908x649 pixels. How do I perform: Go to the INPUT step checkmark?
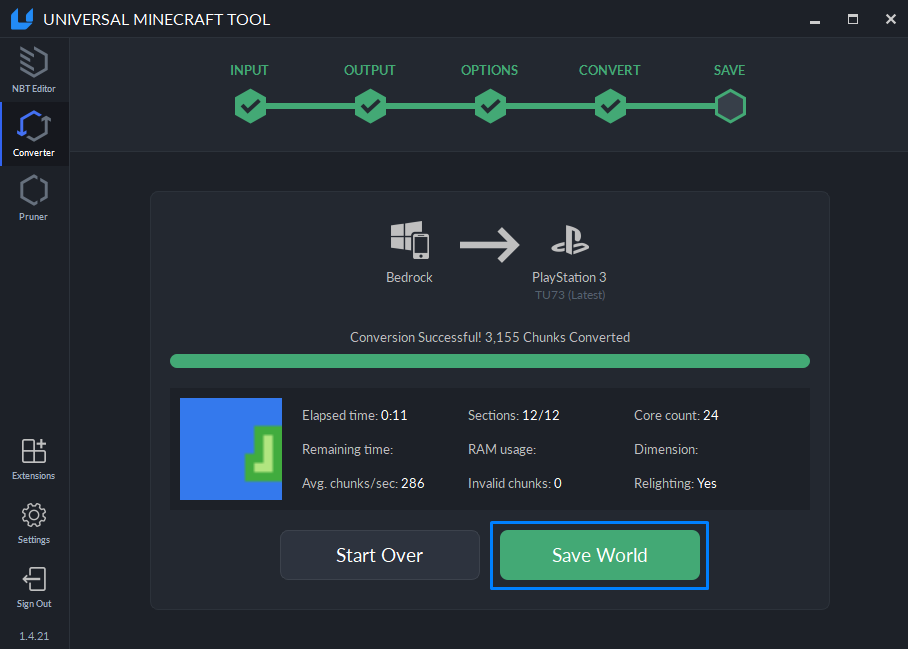(250, 106)
